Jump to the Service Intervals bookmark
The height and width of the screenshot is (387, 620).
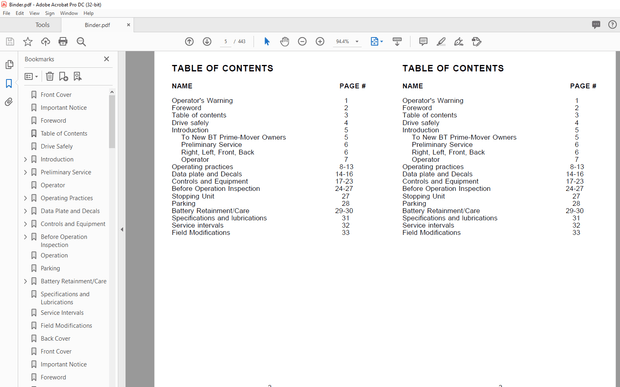[x=62, y=313]
